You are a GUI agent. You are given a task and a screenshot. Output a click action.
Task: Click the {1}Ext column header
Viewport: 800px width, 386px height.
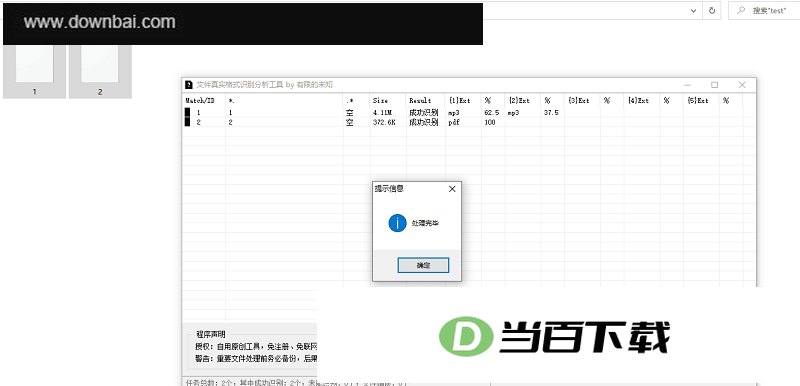point(463,100)
